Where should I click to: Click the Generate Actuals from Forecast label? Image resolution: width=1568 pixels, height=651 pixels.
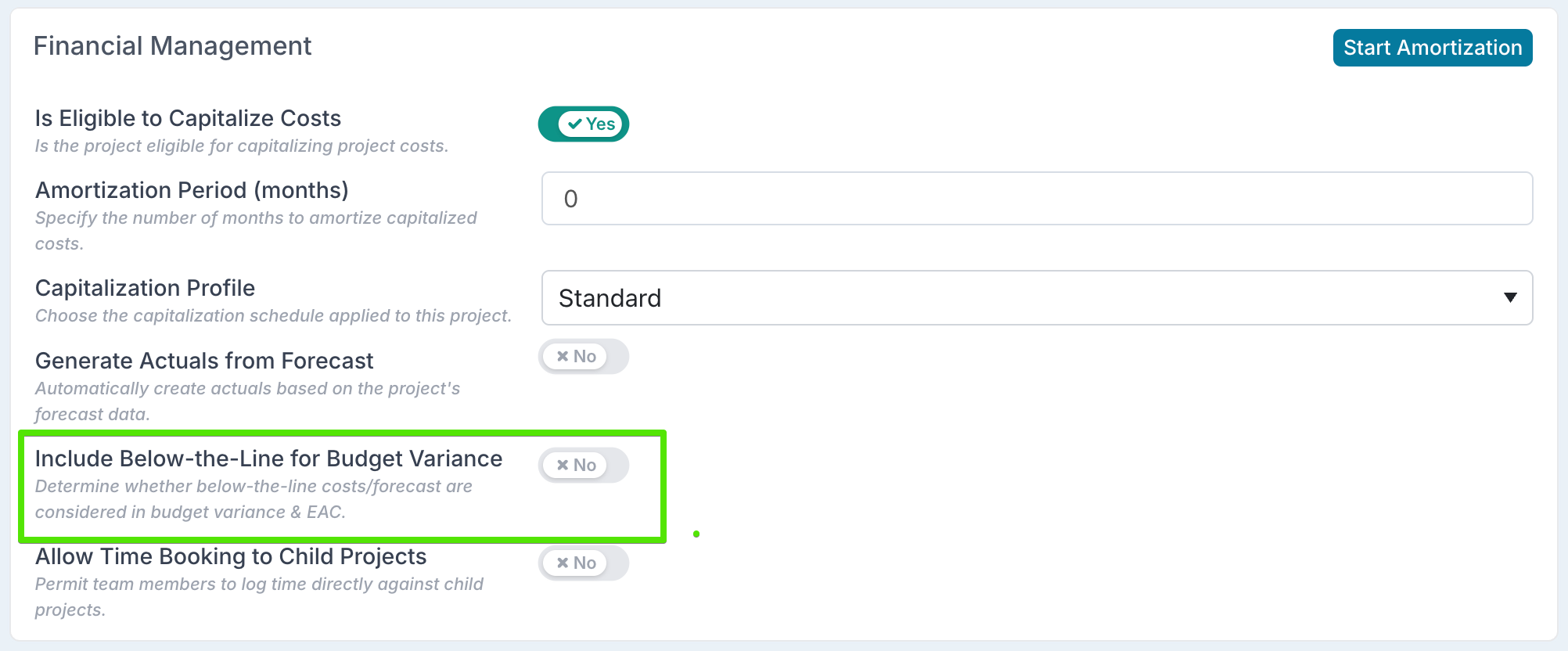click(x=204, y=361)
